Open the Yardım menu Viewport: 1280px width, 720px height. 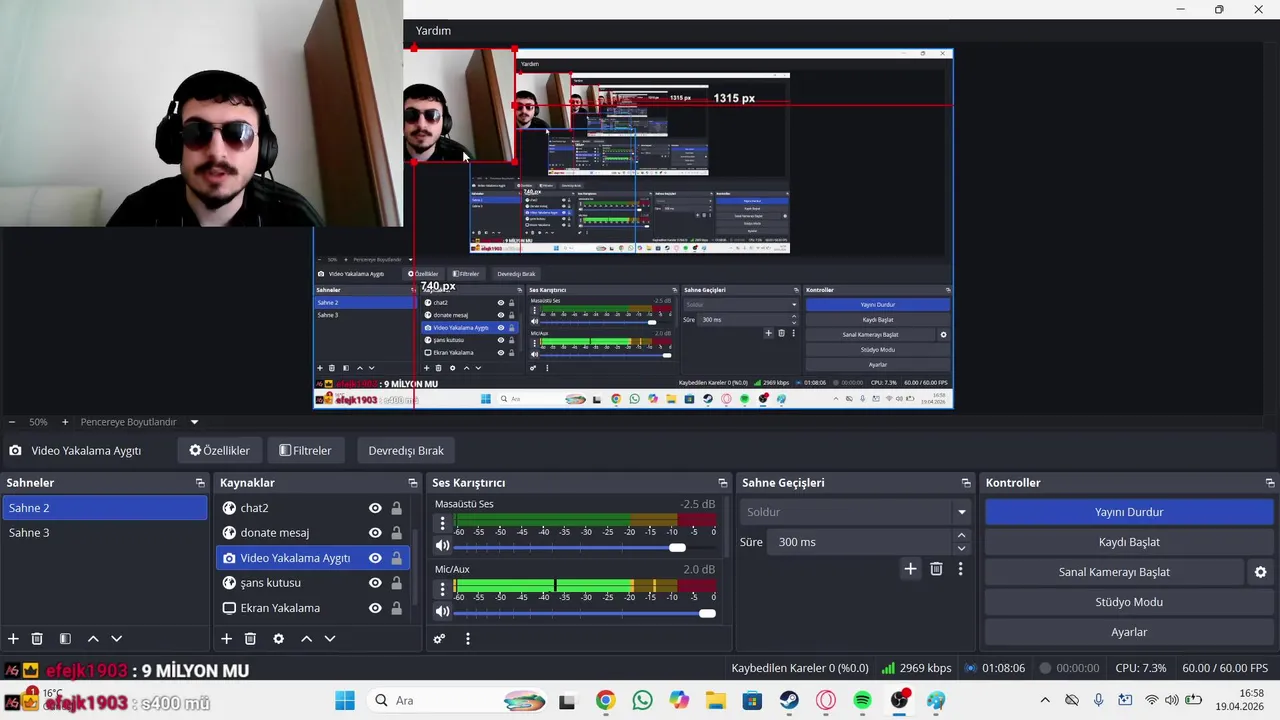433,31
